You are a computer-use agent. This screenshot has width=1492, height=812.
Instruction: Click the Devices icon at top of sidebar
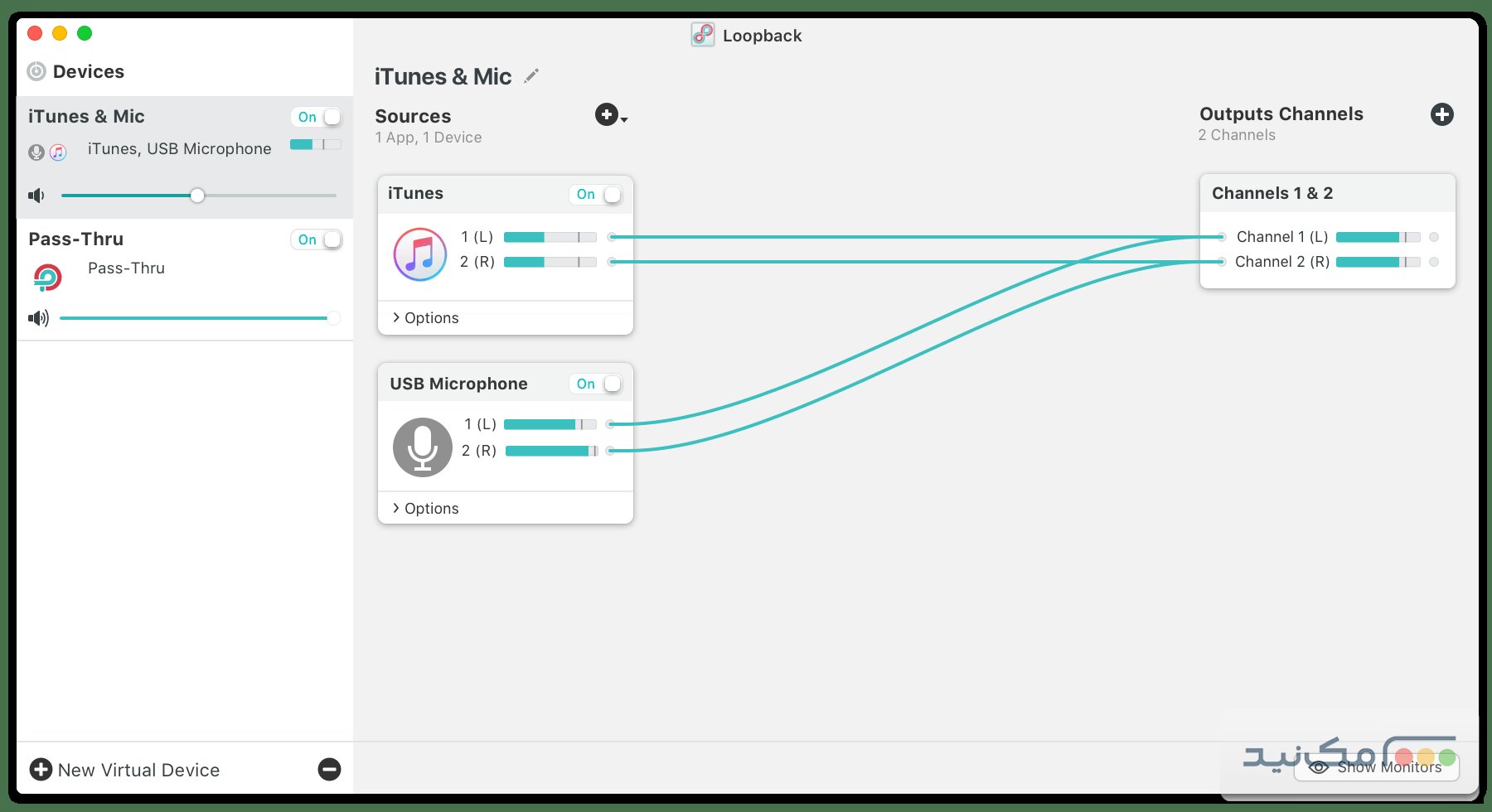click(36, 71)
